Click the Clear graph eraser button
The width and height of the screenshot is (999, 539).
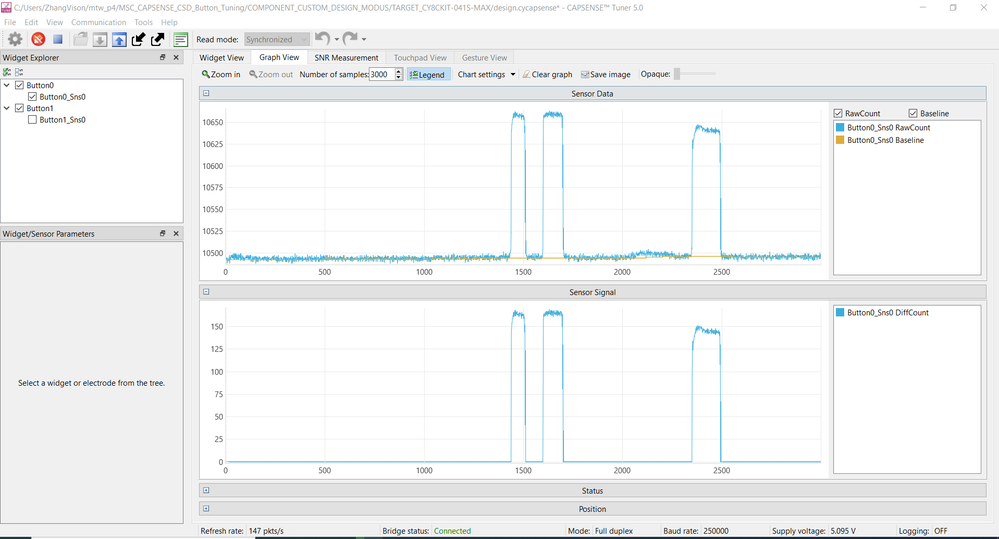[x=547, y=74]
